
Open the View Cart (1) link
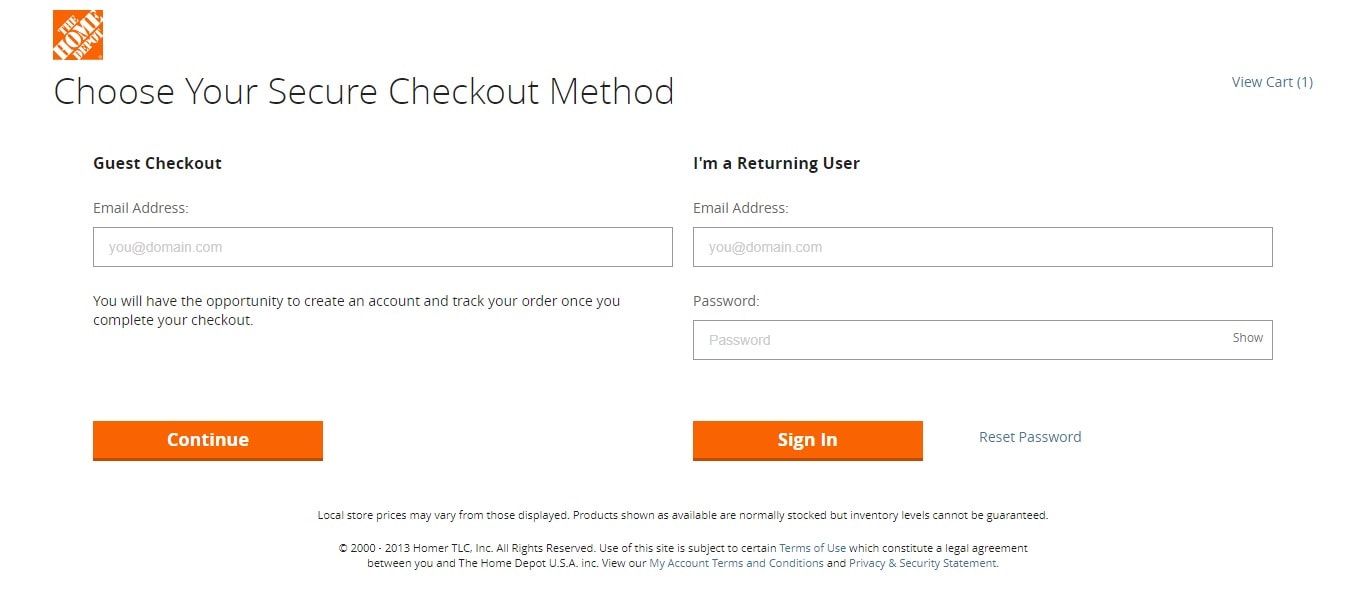click(1272, 82)
